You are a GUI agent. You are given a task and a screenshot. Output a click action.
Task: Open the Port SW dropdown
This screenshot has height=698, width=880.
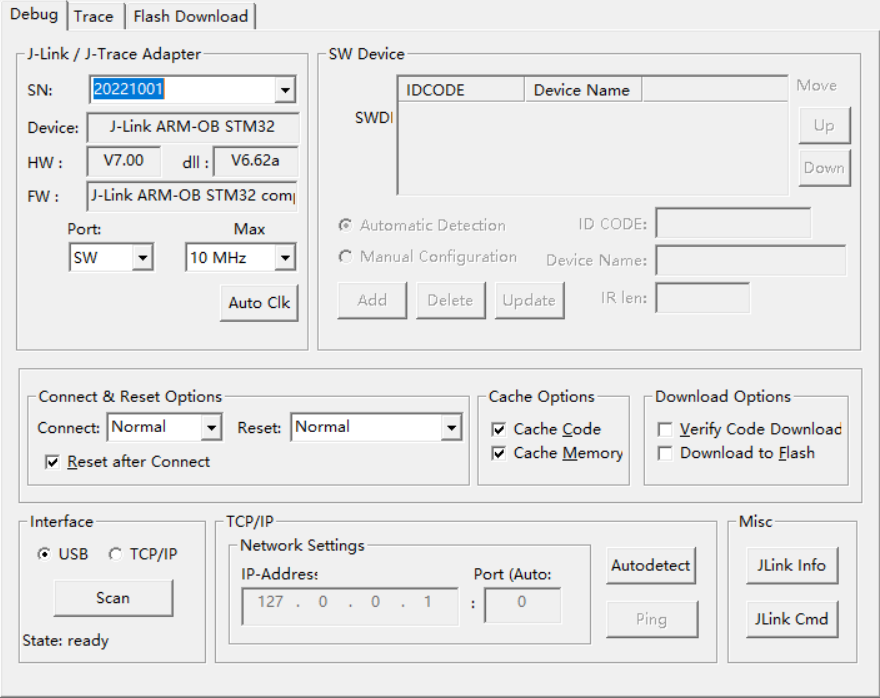pos(143,258)
